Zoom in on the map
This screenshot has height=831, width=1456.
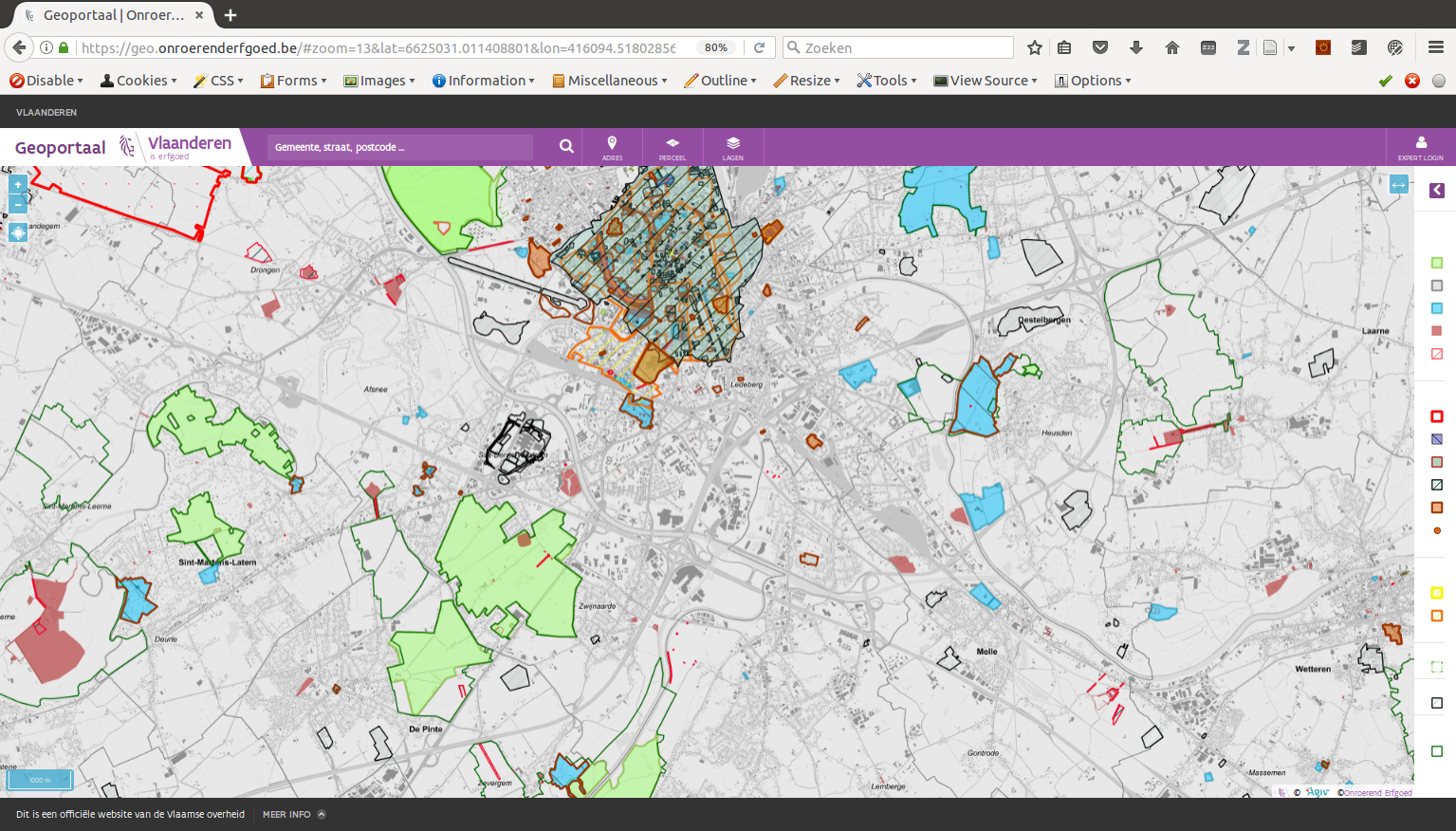(x=18, y=185)
